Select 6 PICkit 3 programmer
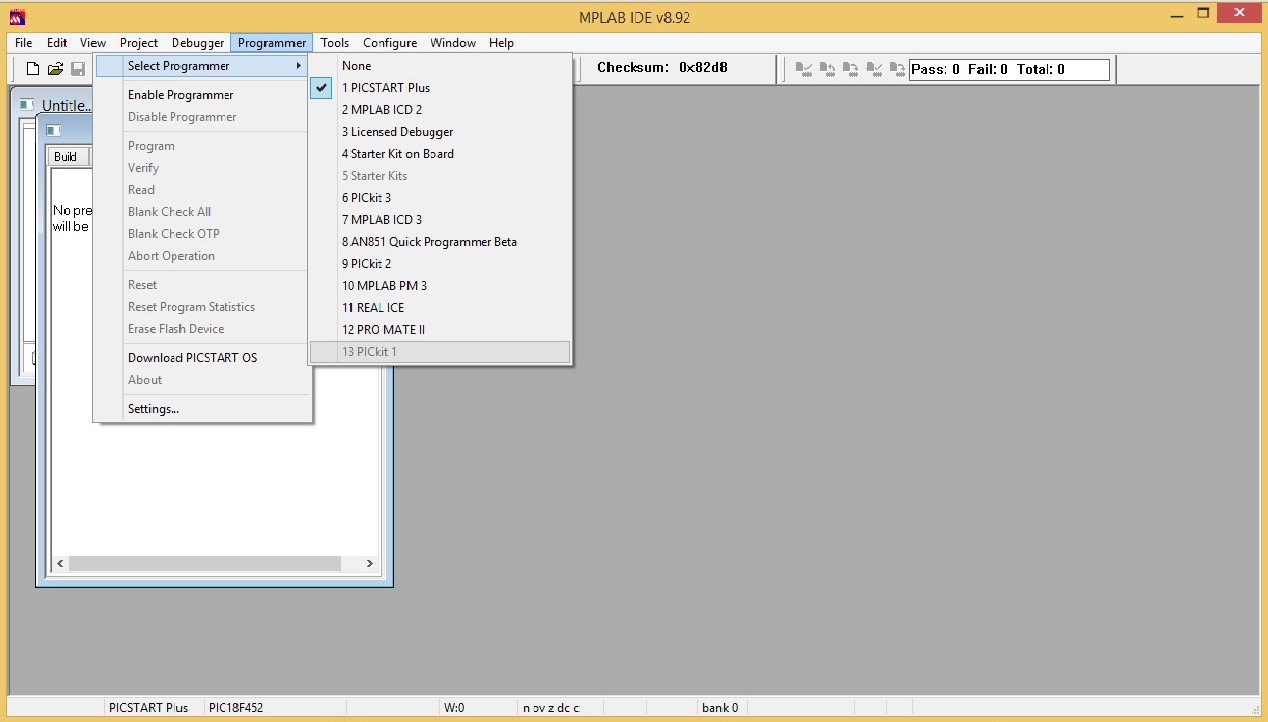1268x722 pixels. (x=440, y=198)
